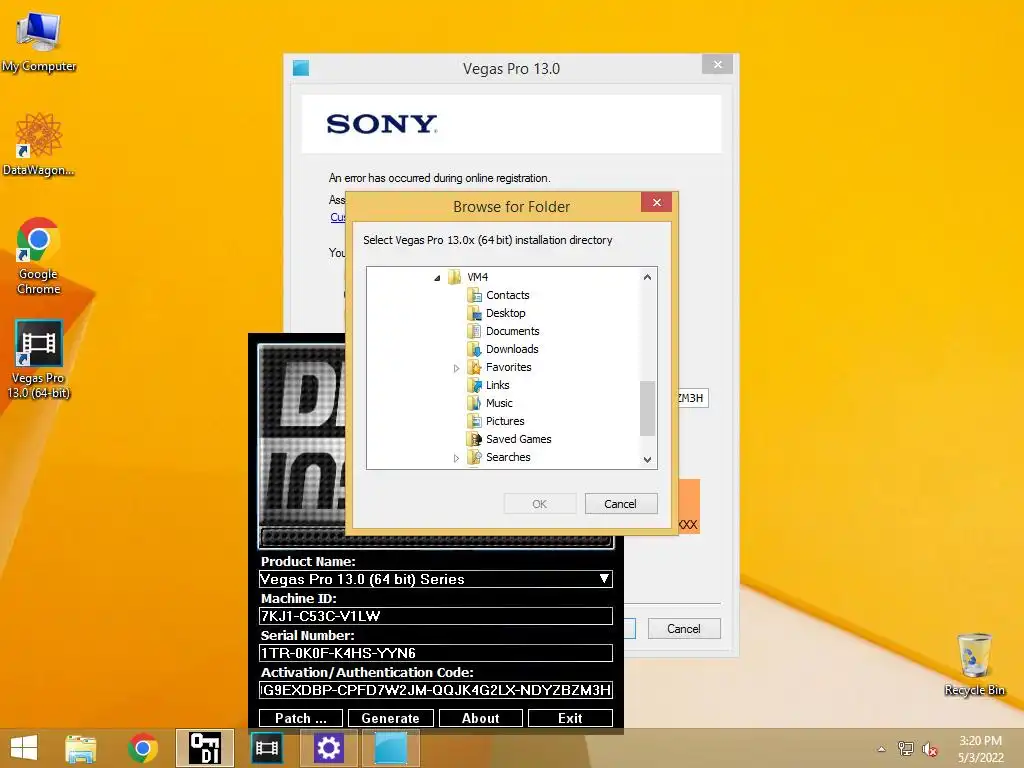Image resolution: width=1024 pixels, height=768 pixels.
Task: Switch to the blue installer taskbar icon
Action: point(391,748)
